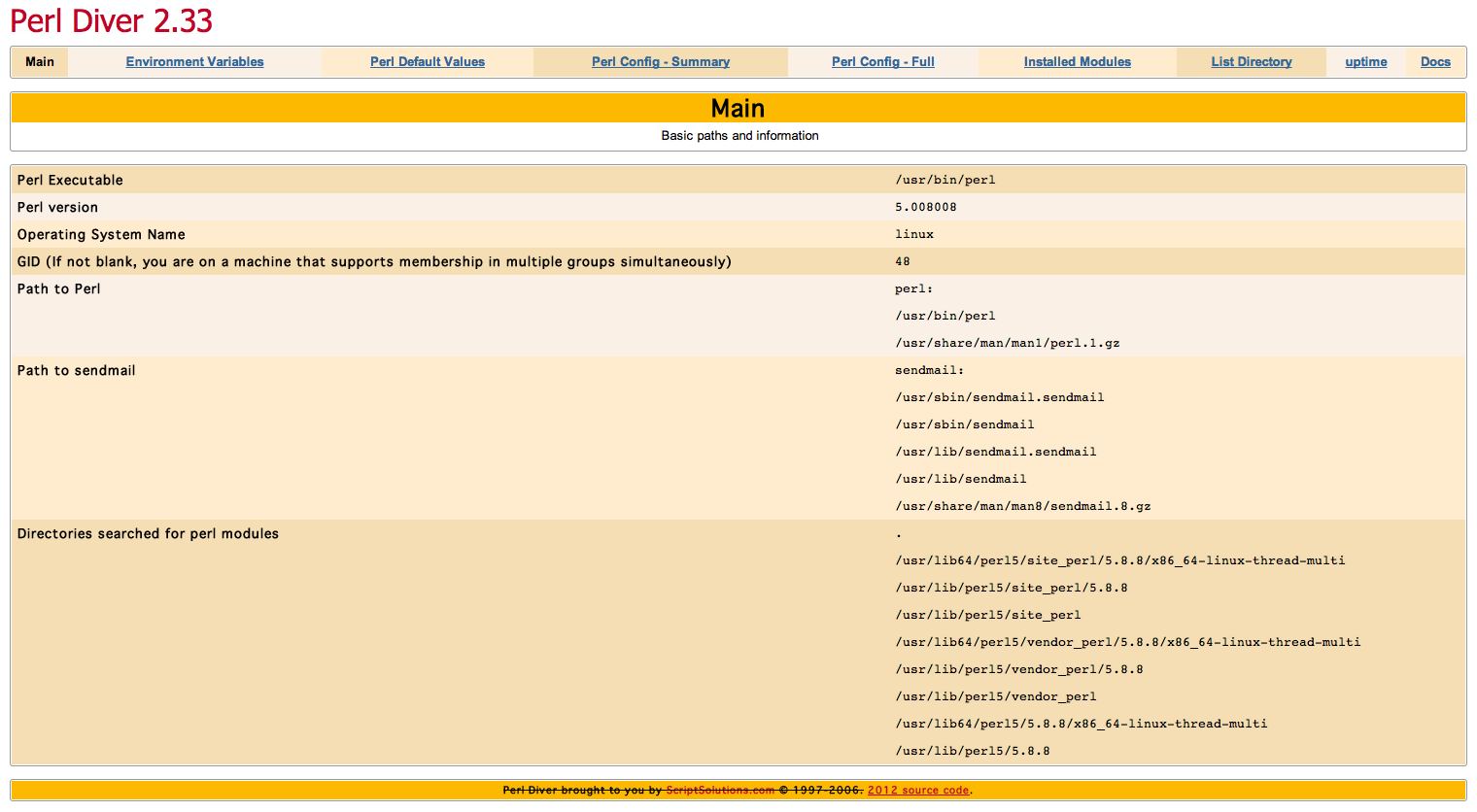Select /usr/bin/perl listed under 'perl:'

(945, 317)
